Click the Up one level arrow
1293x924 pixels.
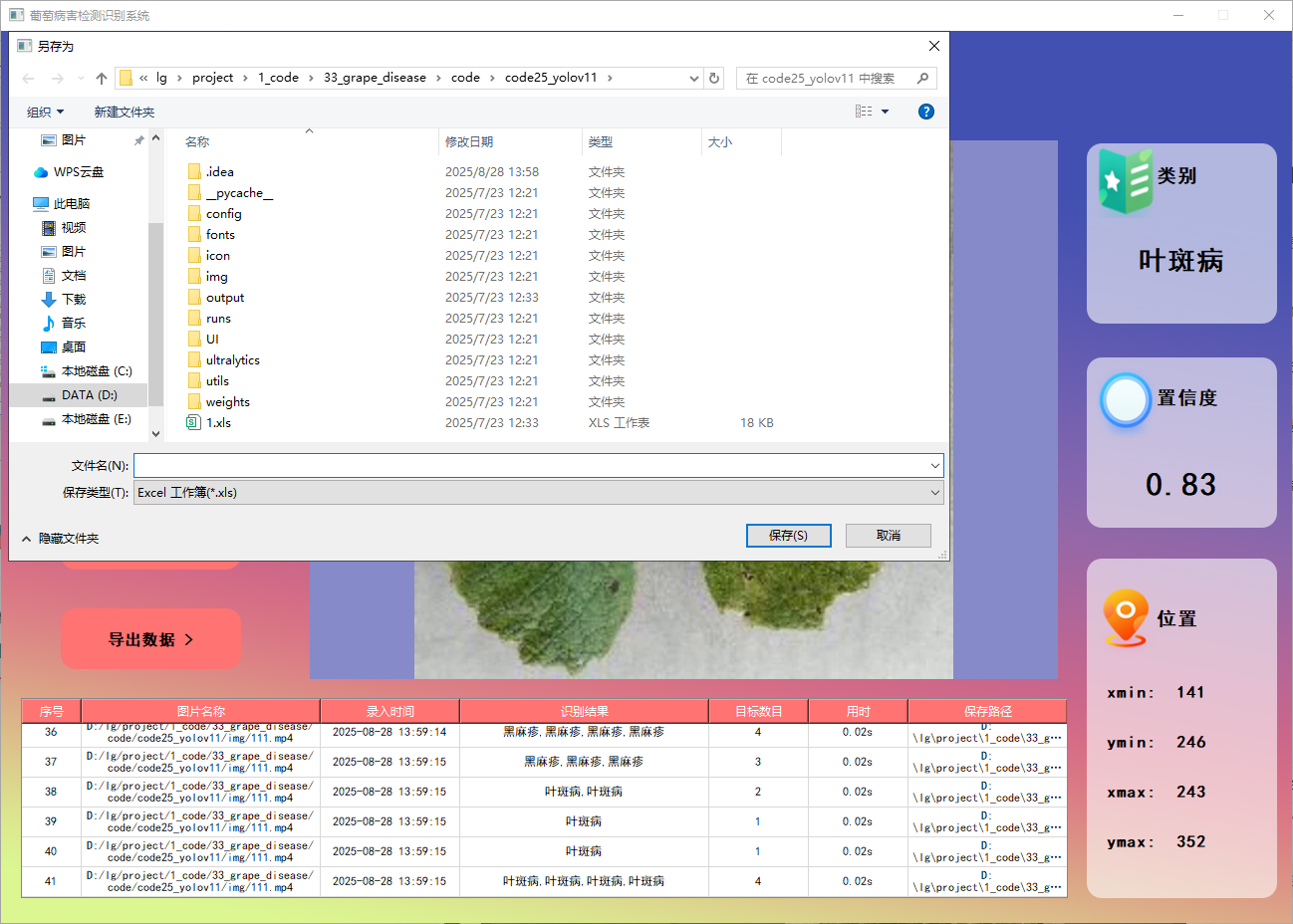click(x=102, y=78)
